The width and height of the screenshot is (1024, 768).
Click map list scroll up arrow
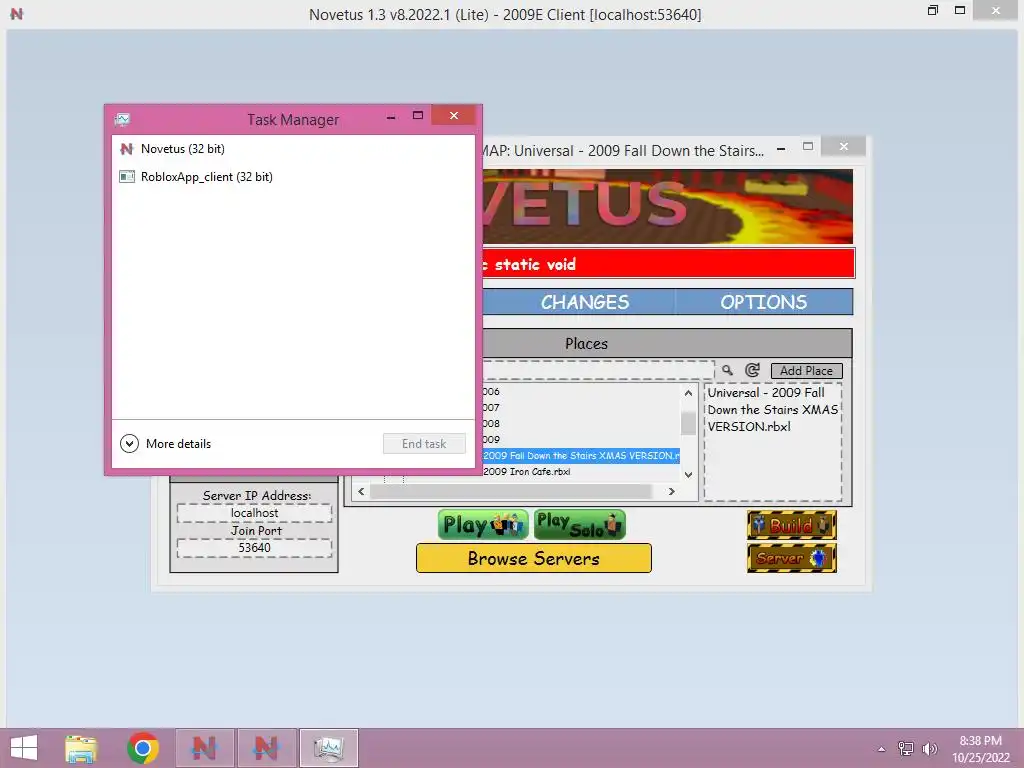(x=688, y=393)
